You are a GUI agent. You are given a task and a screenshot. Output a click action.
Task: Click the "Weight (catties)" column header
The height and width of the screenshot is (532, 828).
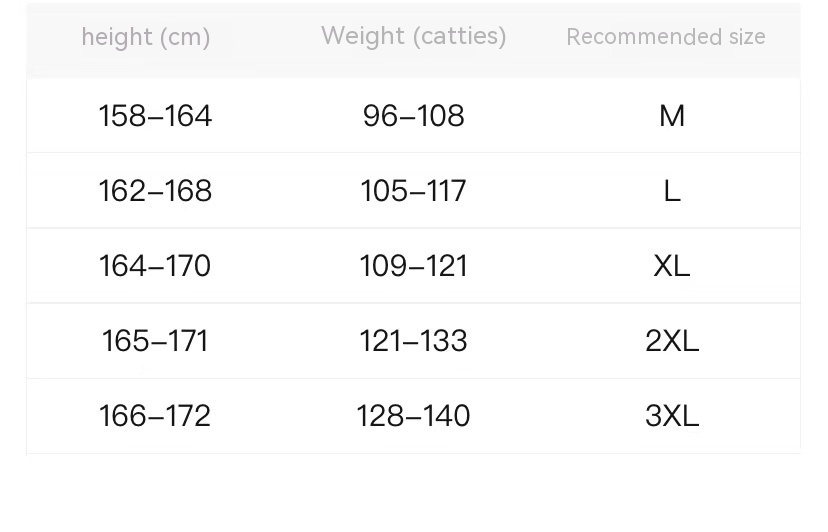point(413,37)
